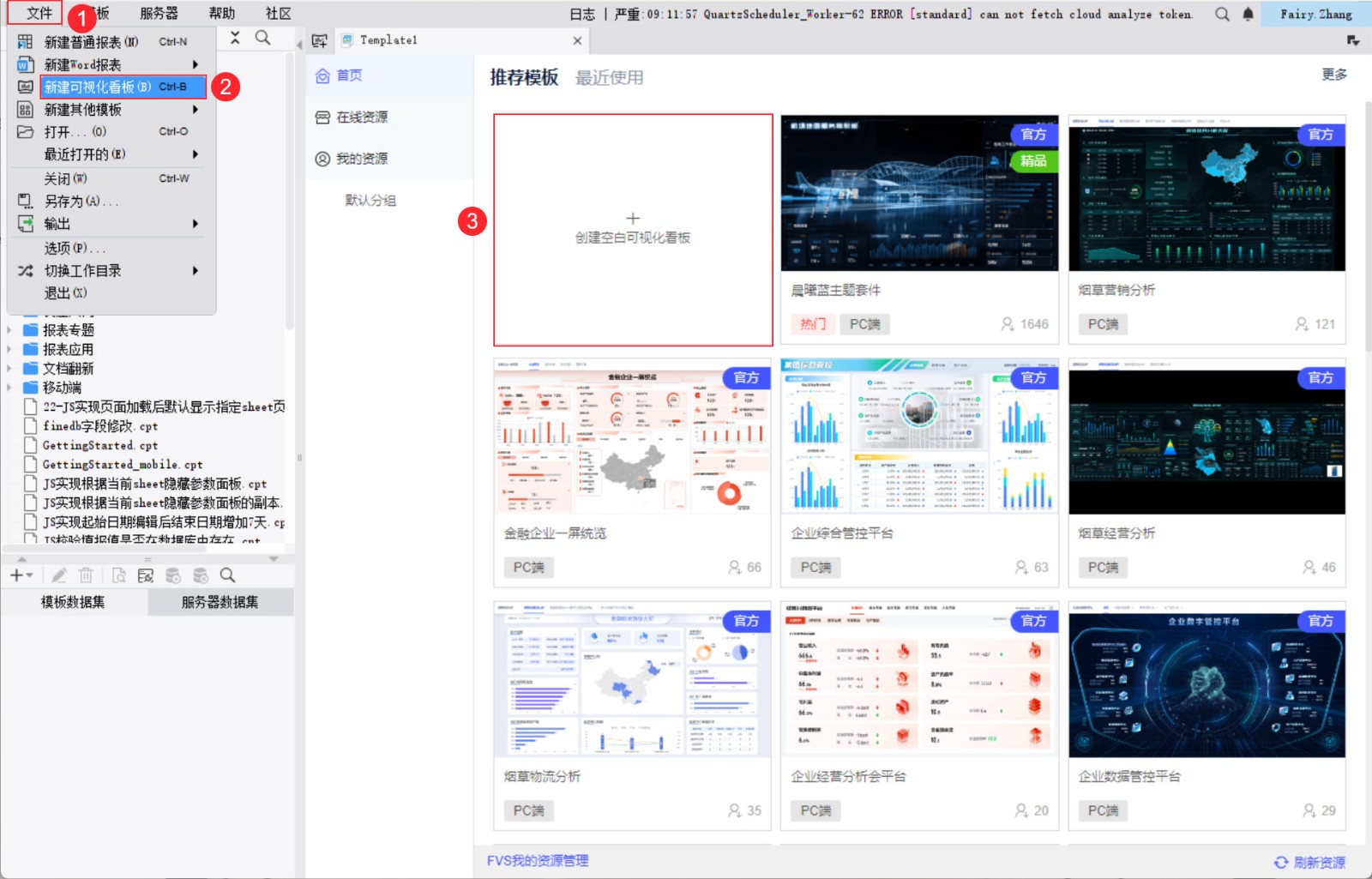Open the 金融企业一屏统览 template thumbnail

pyautogui.click(x=632, y=436)
